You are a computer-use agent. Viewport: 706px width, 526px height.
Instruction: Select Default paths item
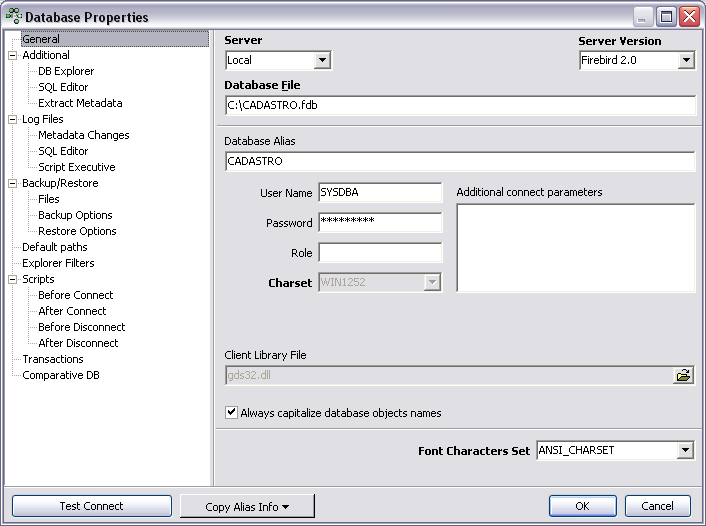(x=55, y=247)
